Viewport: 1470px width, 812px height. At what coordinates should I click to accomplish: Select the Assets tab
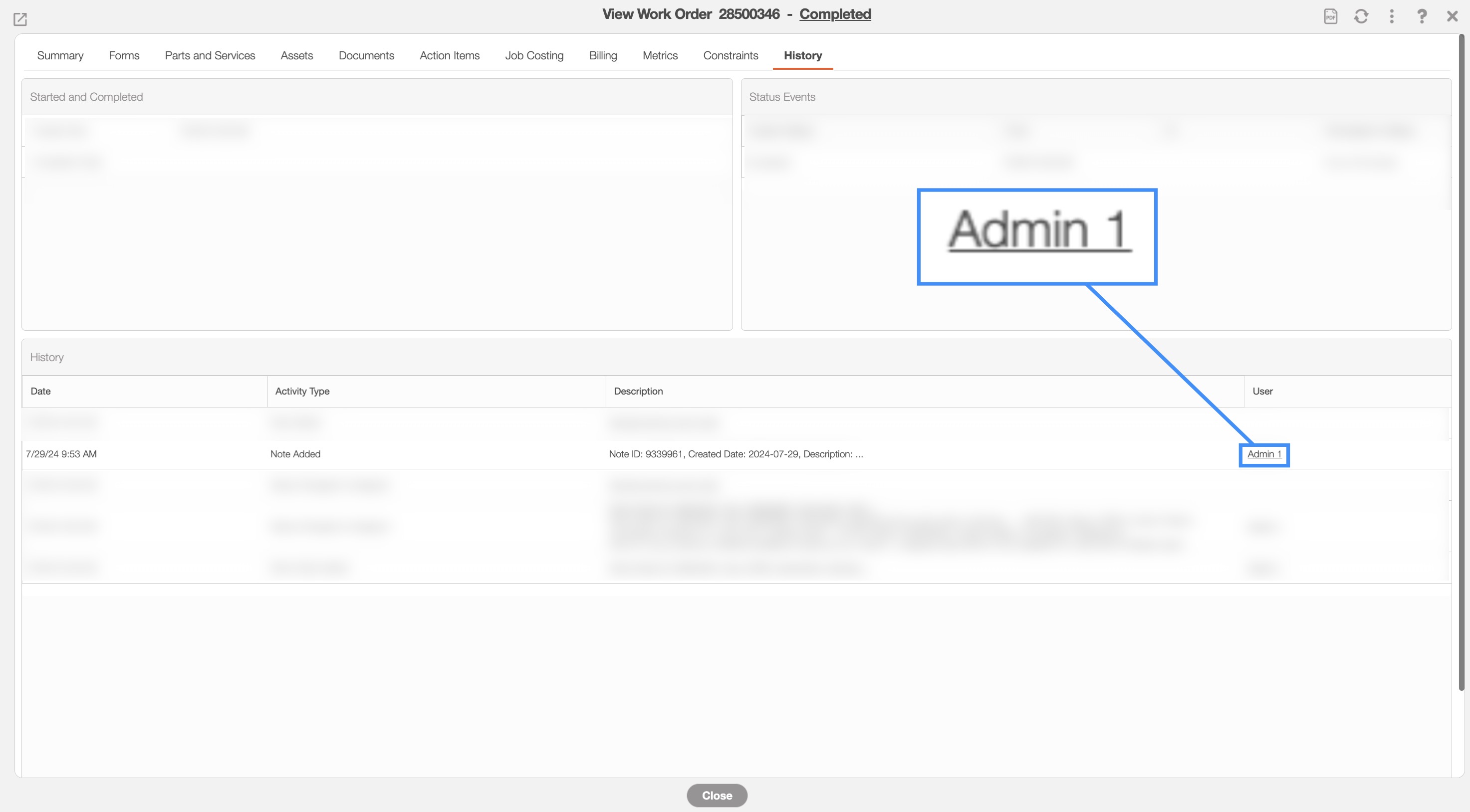(296, 55)
